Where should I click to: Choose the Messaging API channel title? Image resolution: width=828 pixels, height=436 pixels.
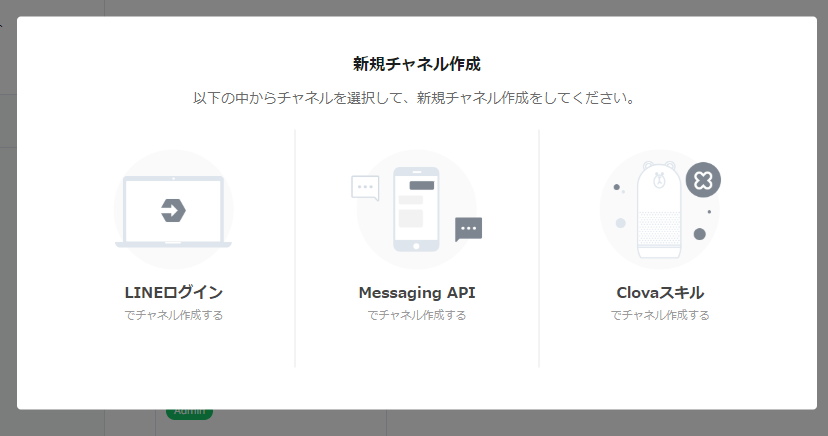[417, 292]
